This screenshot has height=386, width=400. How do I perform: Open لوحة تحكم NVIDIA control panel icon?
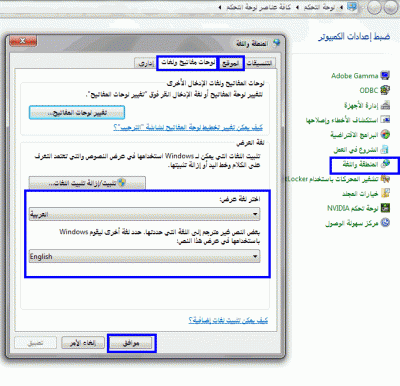pyautogui.click(x=385, y=208)
